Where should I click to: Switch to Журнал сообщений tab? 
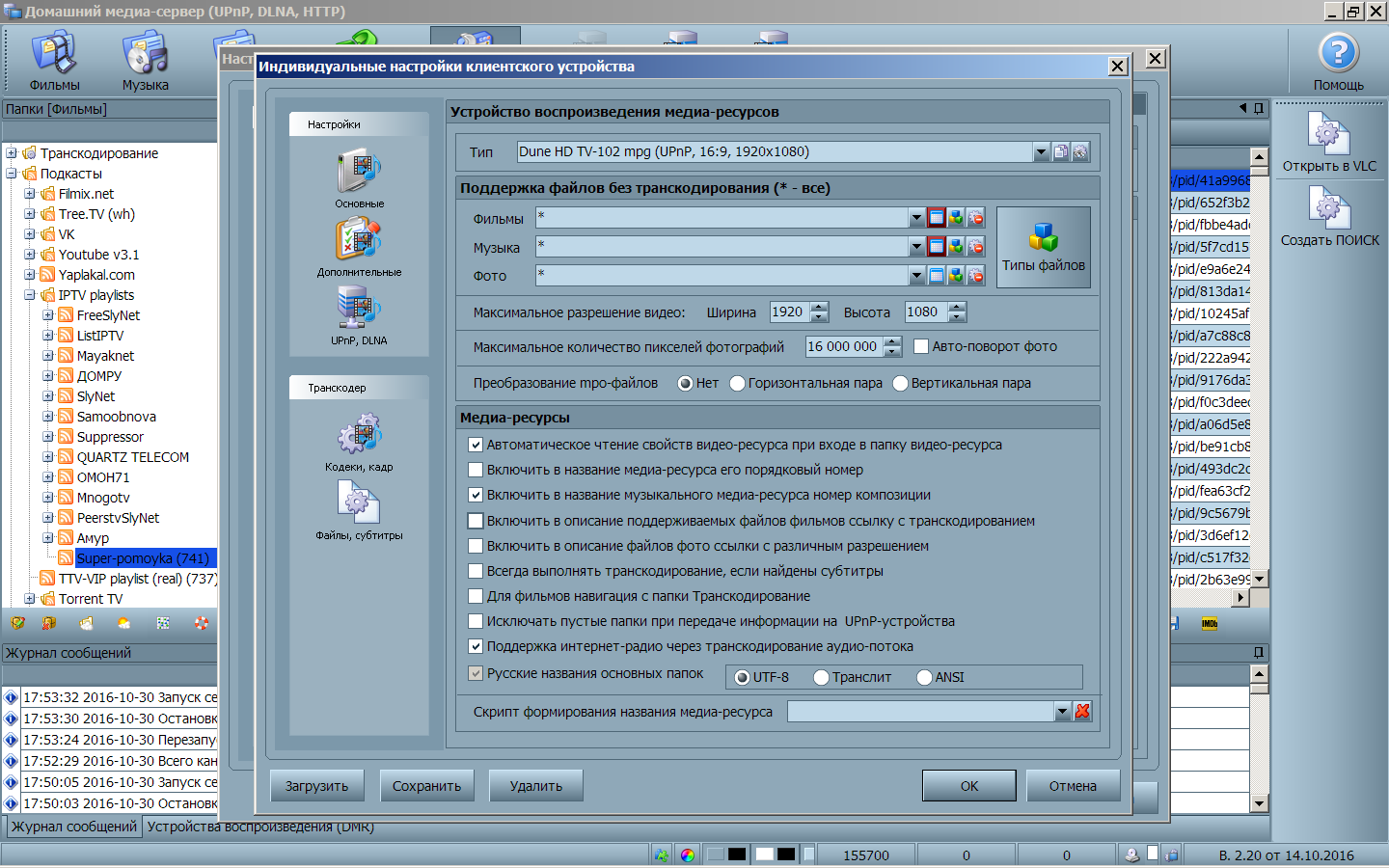click(74, 827)
